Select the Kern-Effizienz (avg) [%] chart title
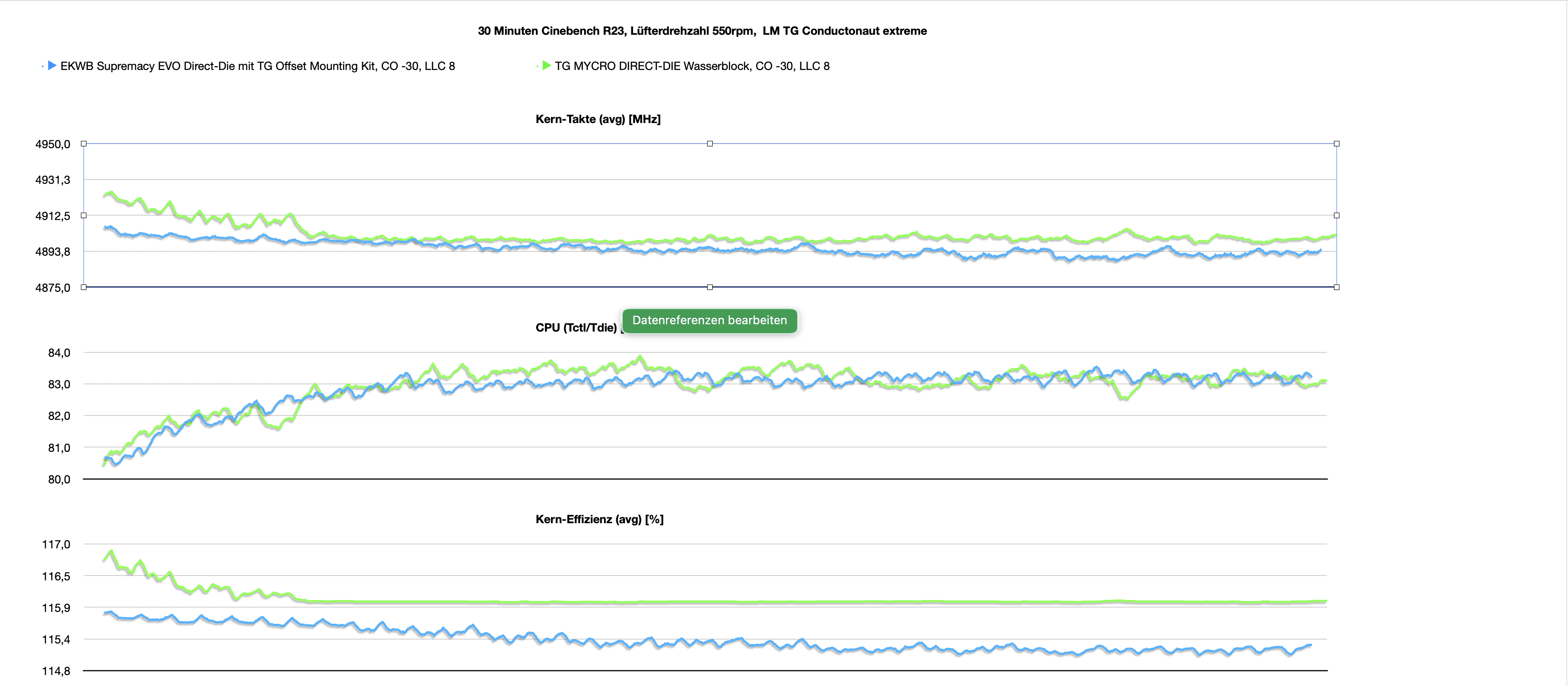Screen dimensions: 1568x686 (599, 519)
